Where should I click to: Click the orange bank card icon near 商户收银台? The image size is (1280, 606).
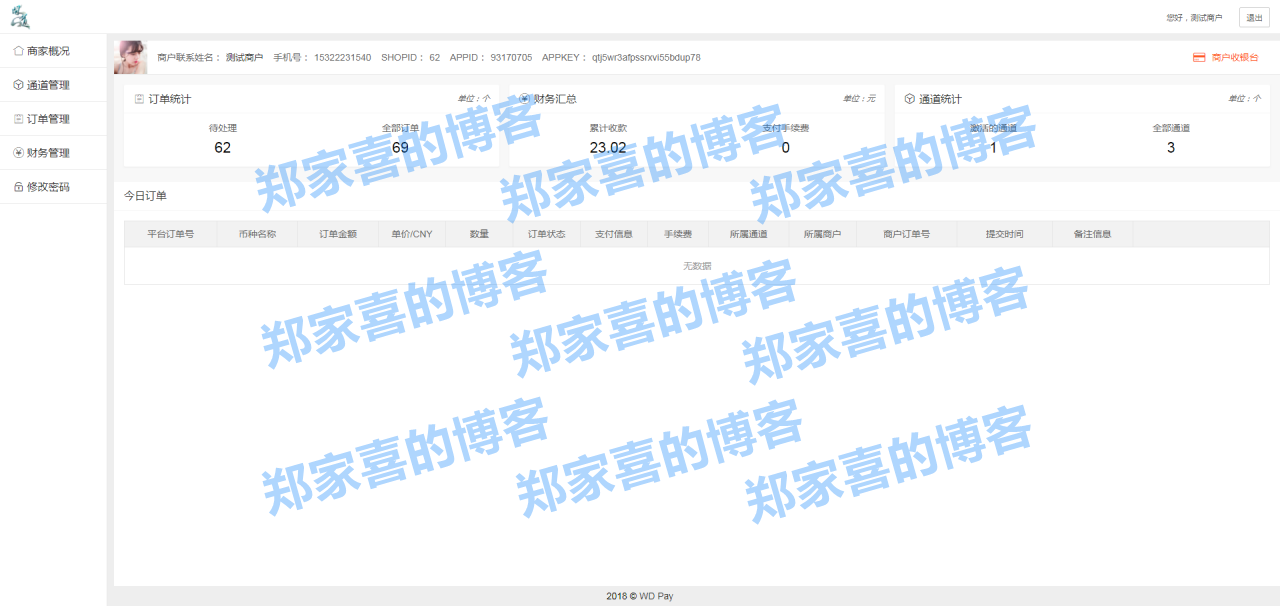point(1198,57)
